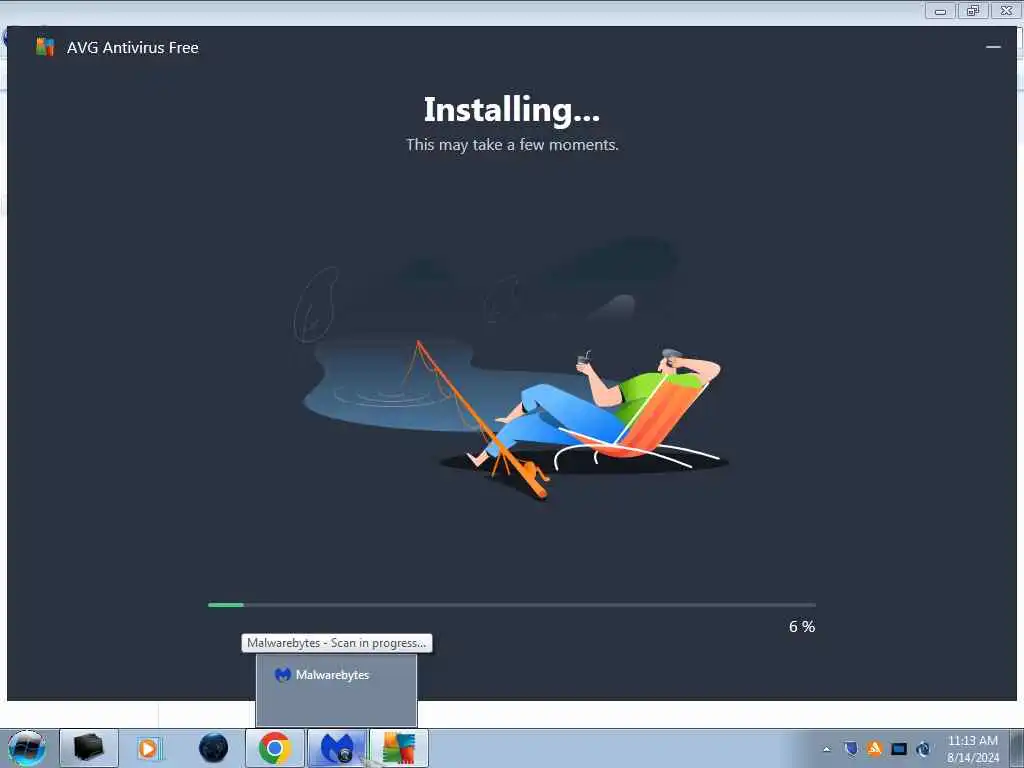Click the 6 % progress value
This screenshot has height=768, width=1024.
(x=801, y=627)
